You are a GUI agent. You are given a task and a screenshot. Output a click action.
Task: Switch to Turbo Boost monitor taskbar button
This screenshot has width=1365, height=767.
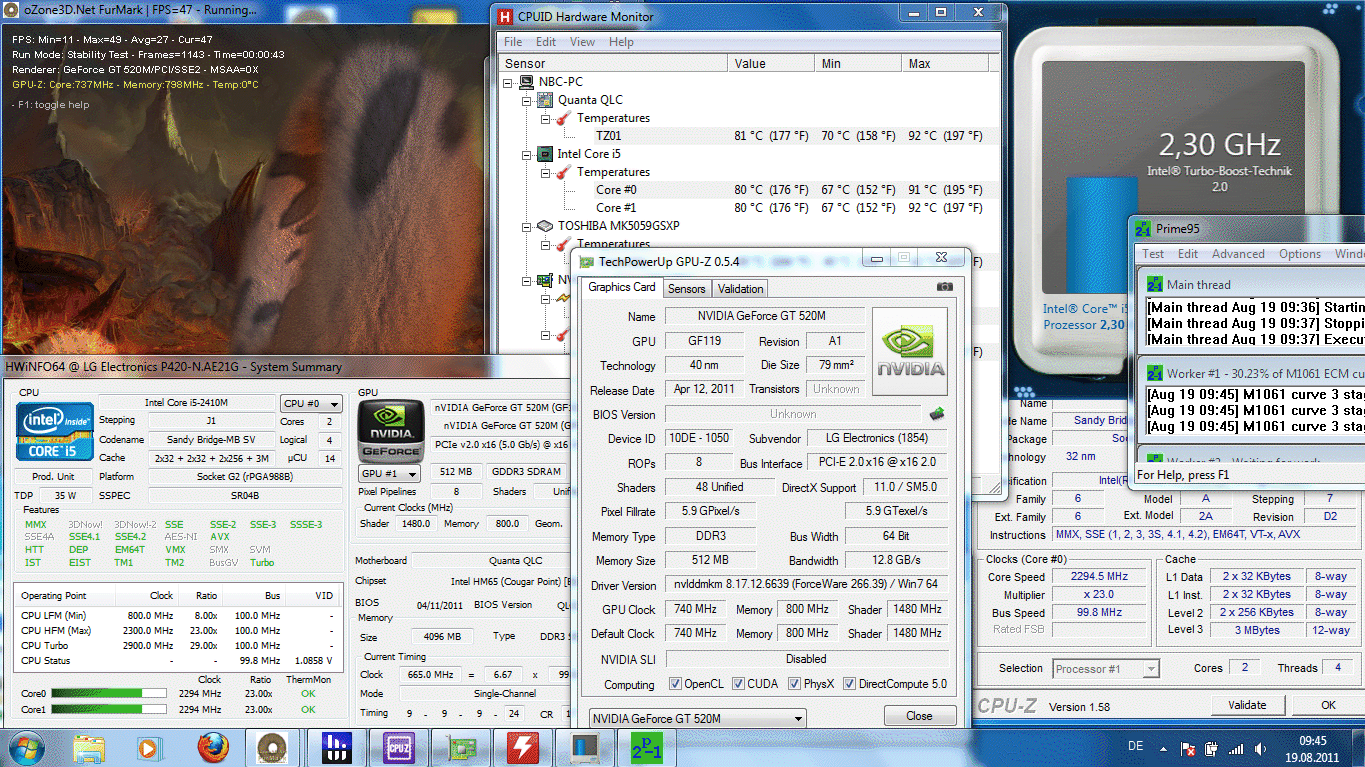click(586, 747)
